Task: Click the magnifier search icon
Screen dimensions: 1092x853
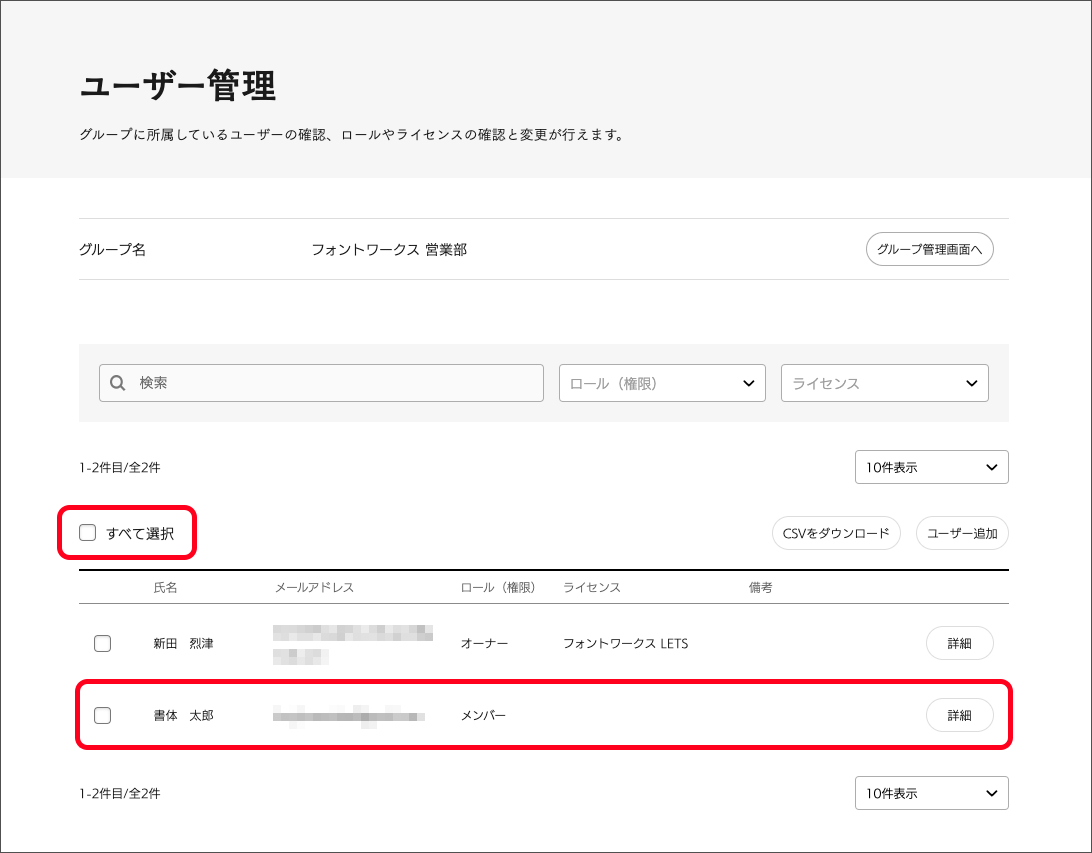Action: click(117, 383)
